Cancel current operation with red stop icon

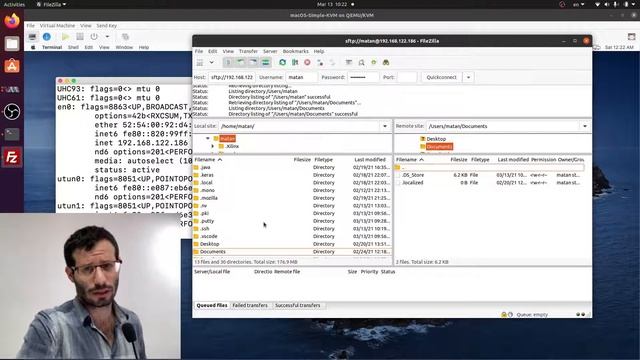pos(307,62)
